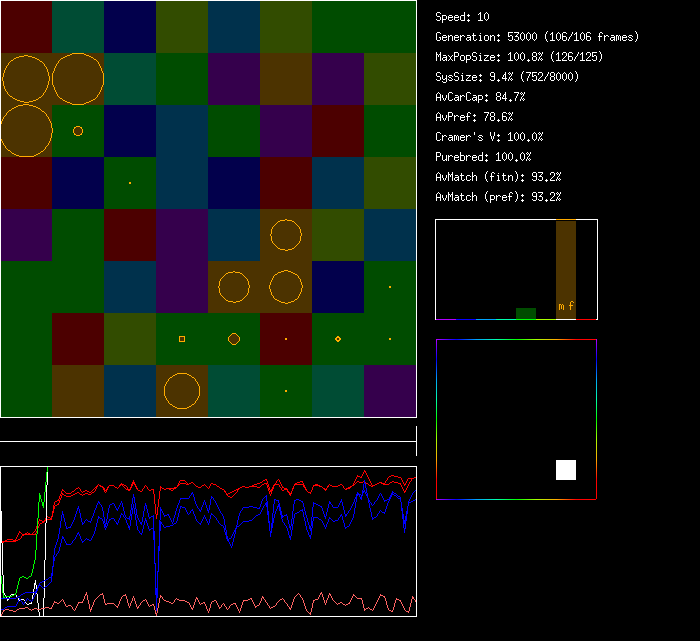
Task: Select the short green bar in the histogram
Action: (x=525, y=313)
